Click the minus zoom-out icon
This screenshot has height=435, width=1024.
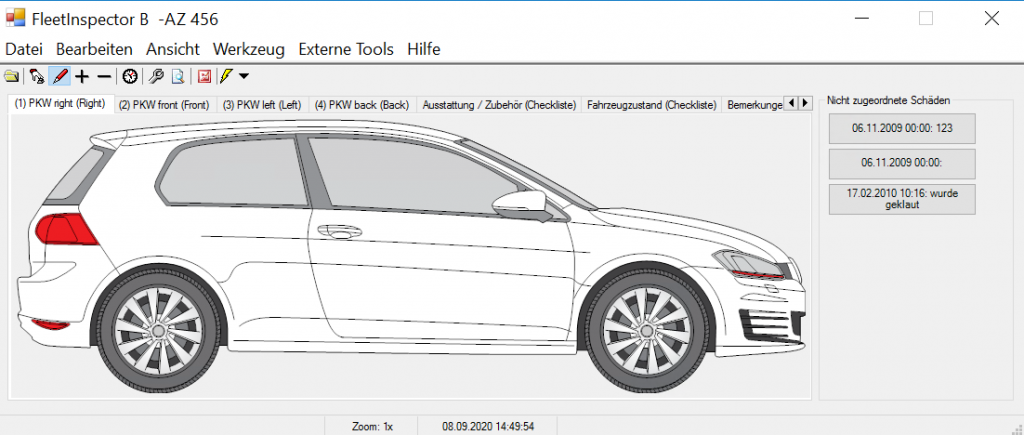pos(104,77)
